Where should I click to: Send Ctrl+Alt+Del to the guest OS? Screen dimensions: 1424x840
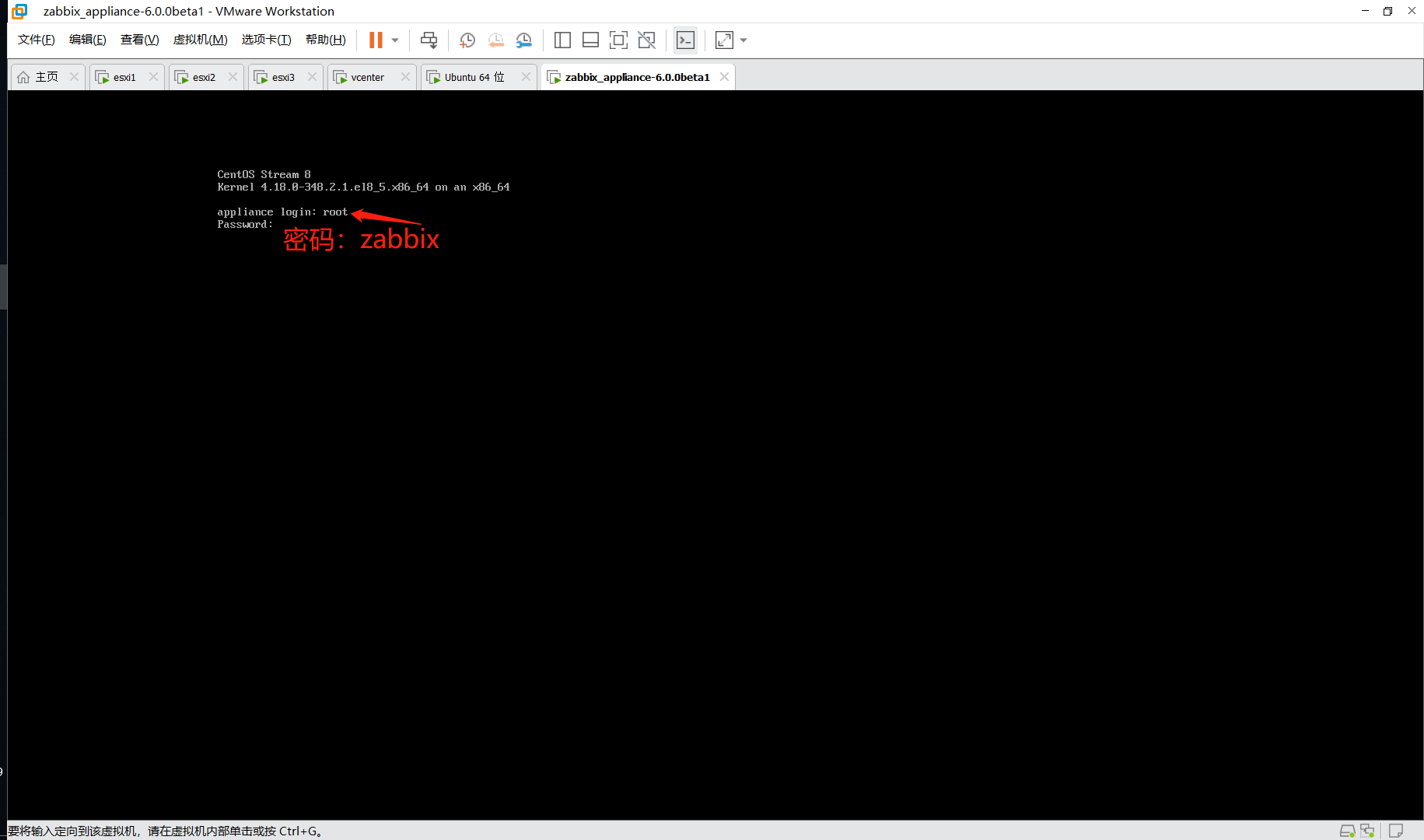[429, 40]
